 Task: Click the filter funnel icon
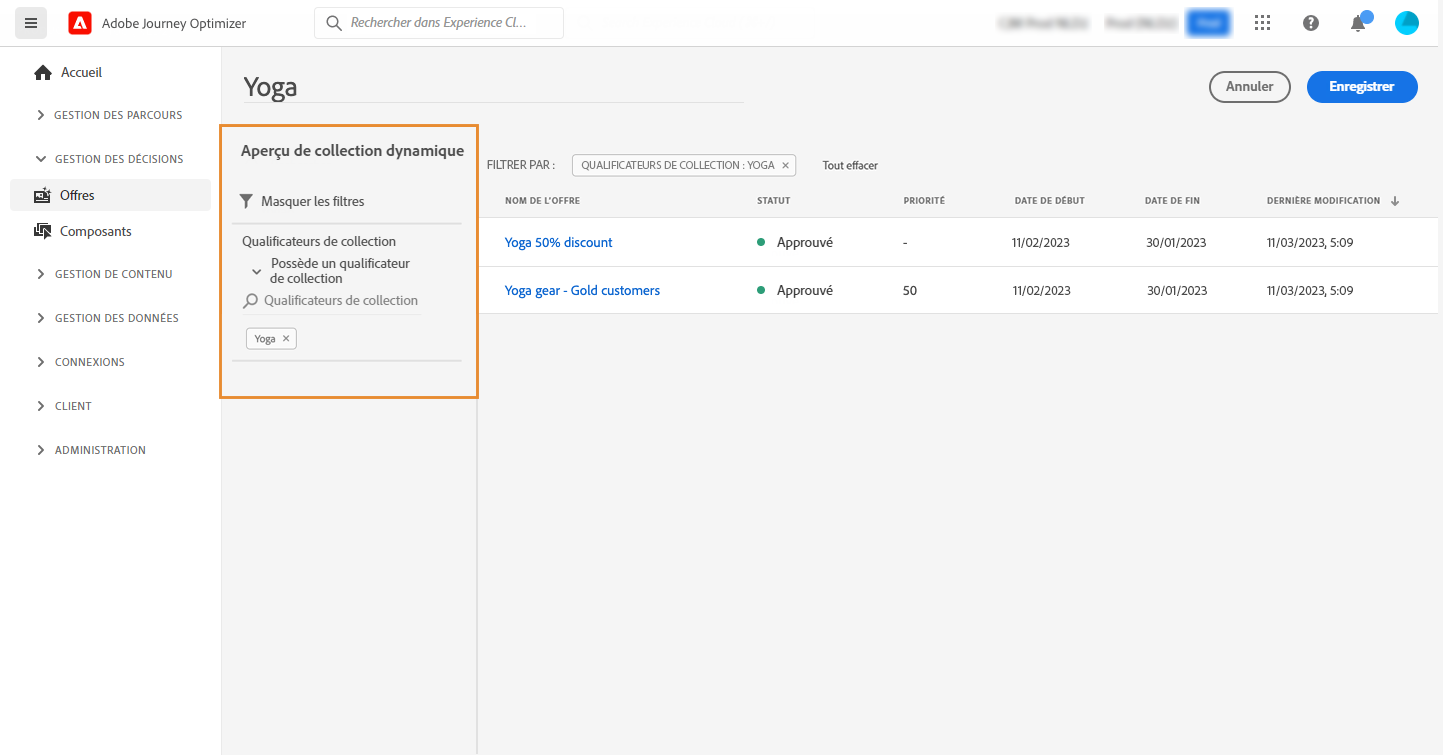[x=247, y=201]
